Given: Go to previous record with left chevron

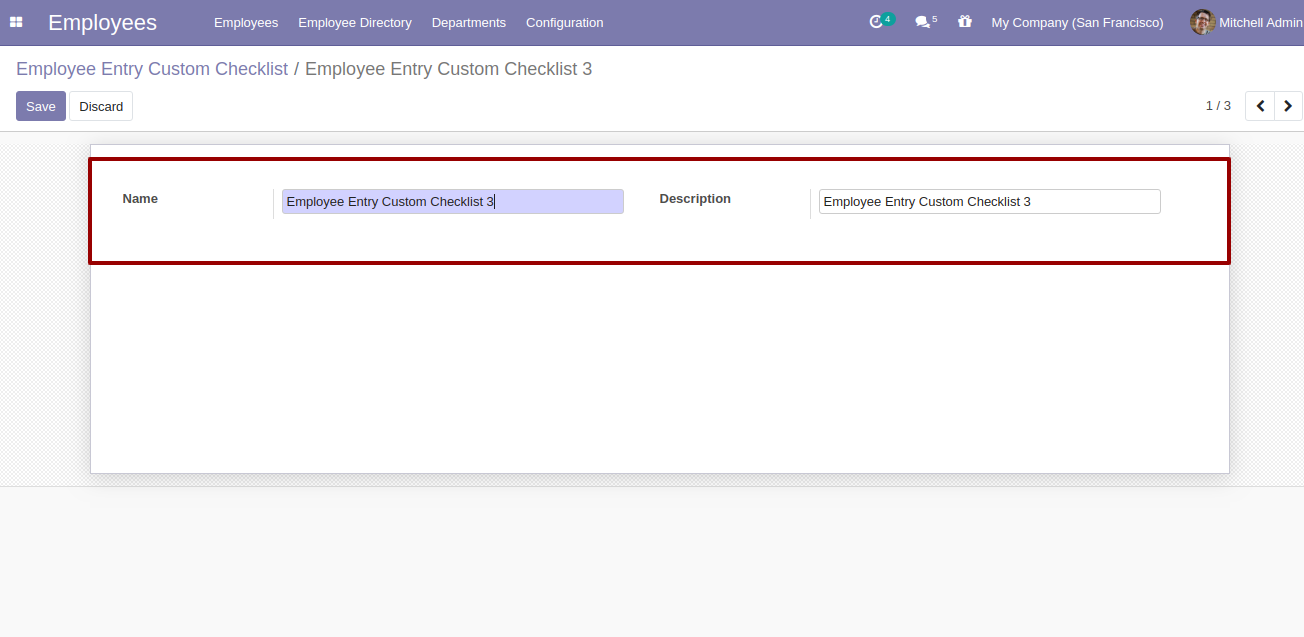Looking at the screenshot, I should tap(1260, 106).
